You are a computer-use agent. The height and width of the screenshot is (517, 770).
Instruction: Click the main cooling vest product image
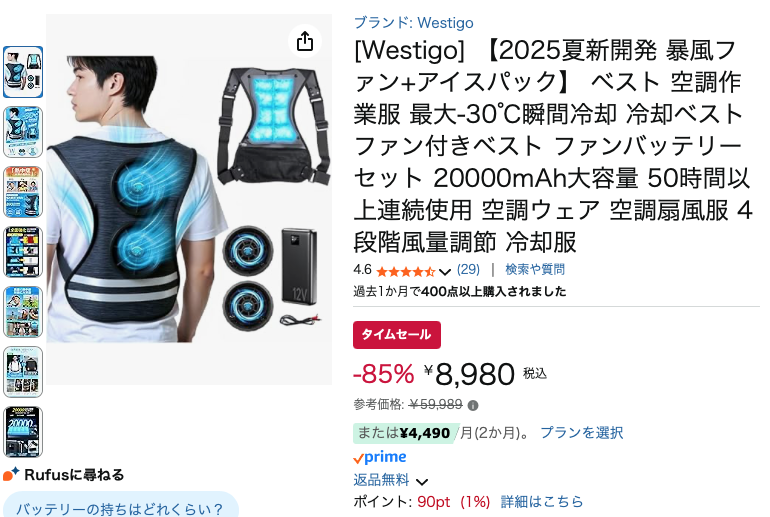[189, 199]
